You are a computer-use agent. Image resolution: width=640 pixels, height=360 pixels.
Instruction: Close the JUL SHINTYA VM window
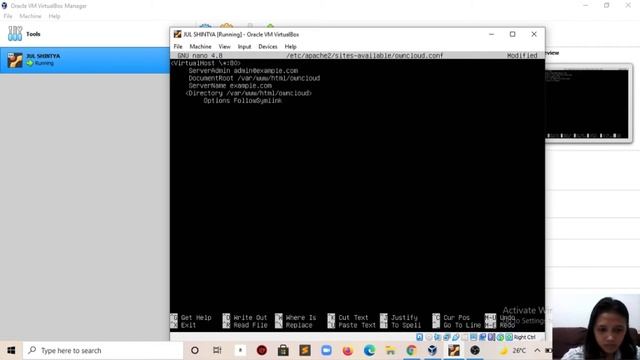pyautogui.click(x=534, y=34)
